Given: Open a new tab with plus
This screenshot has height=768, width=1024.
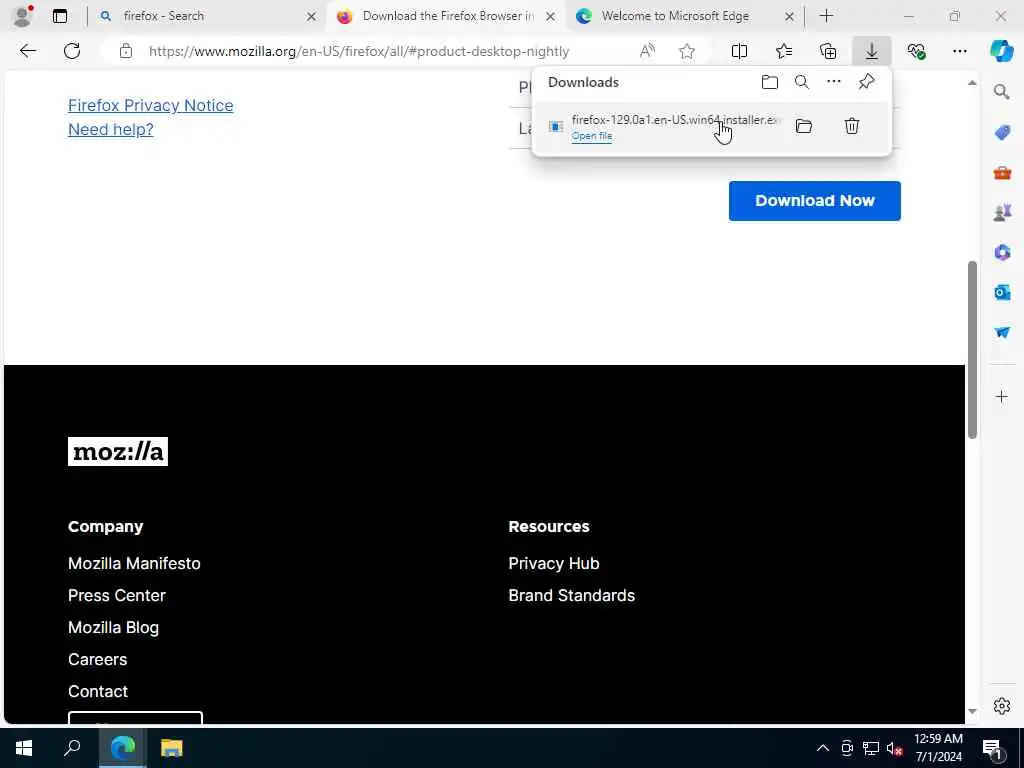Looking at the screenshot, I should (826, 16).
